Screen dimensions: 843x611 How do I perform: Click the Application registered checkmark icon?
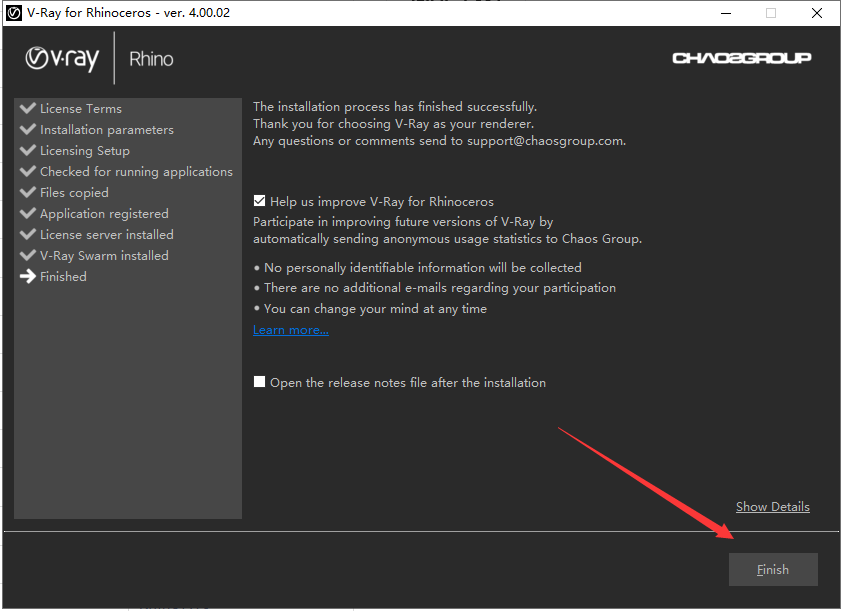27,212
